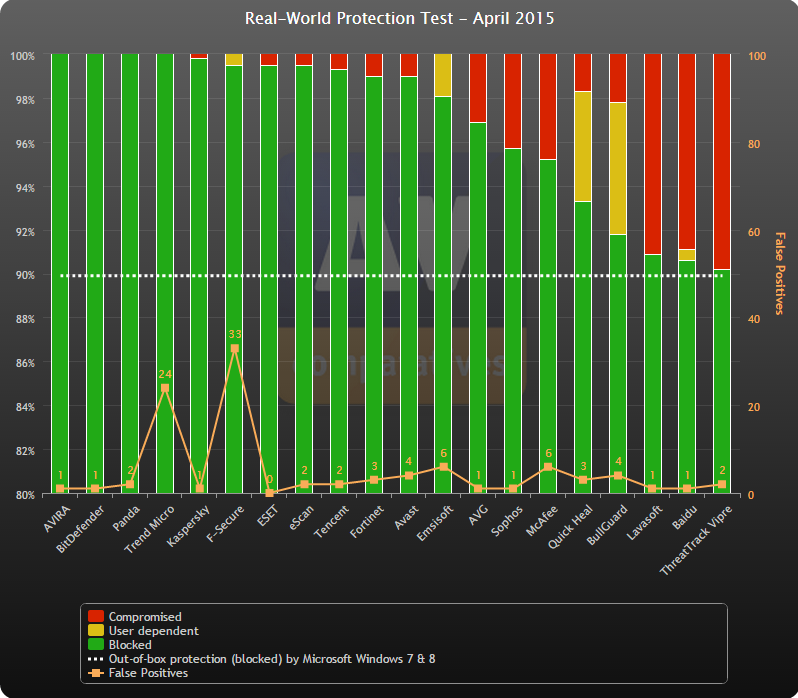Click the Trend Micro false positives marker 24
The image size is (798, 698).
165,388
